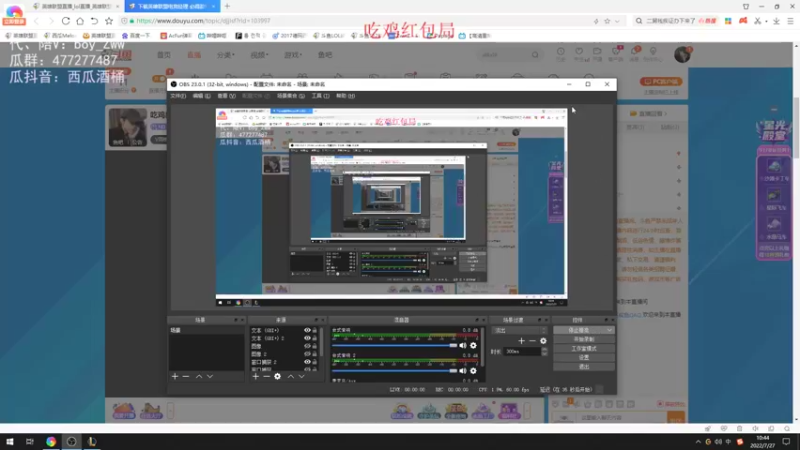The height and width of the screenshot is (450, 800).
Task: Mute the 台式音响 2 audio channel
Action: click(x=463, y=370)
